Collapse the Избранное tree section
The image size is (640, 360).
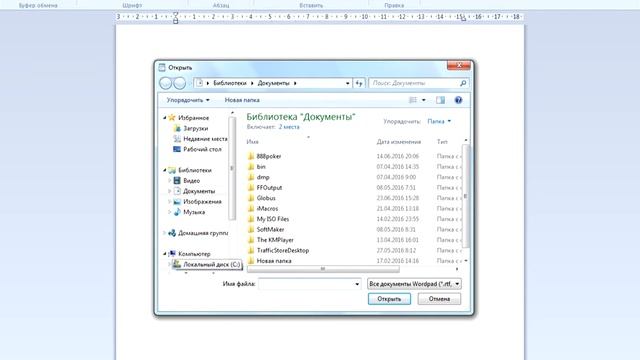165,118
